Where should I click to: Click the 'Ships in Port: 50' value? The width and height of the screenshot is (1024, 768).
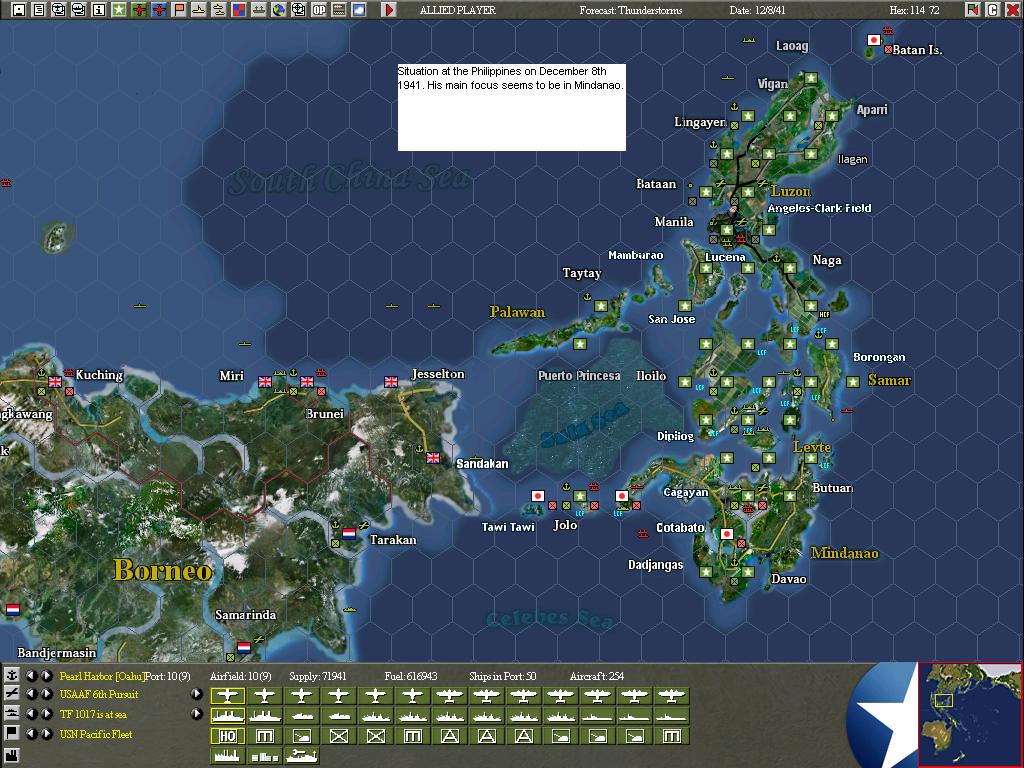click(x=502, y=676)
